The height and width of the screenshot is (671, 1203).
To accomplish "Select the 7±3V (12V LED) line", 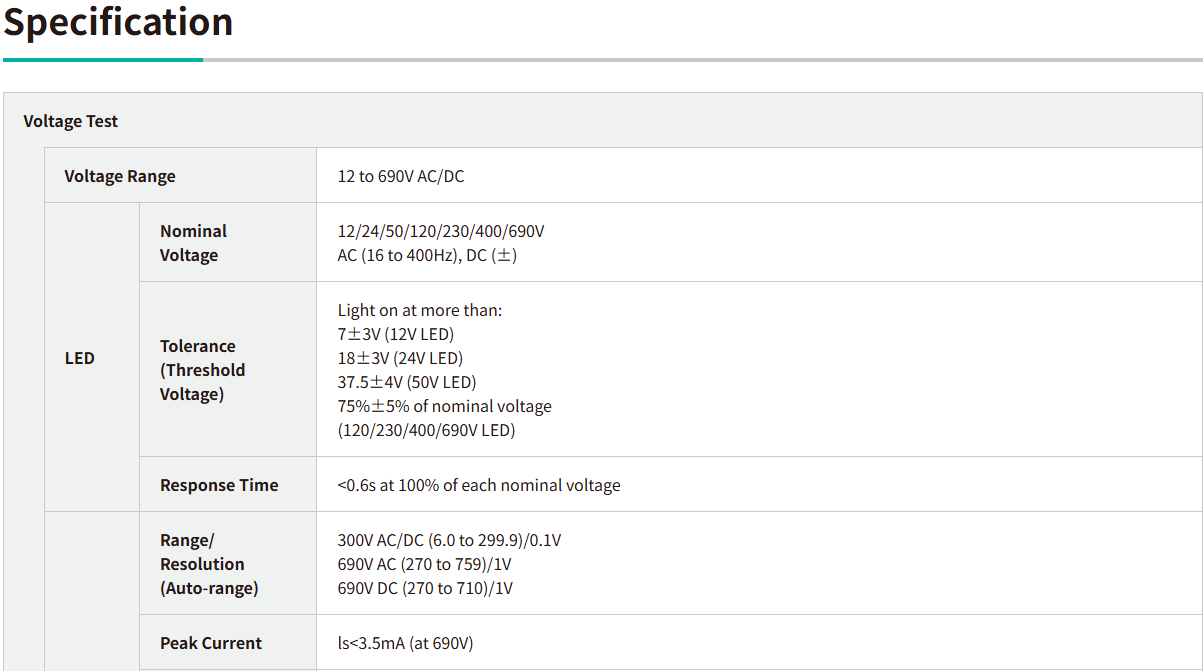I will point(396,334).
